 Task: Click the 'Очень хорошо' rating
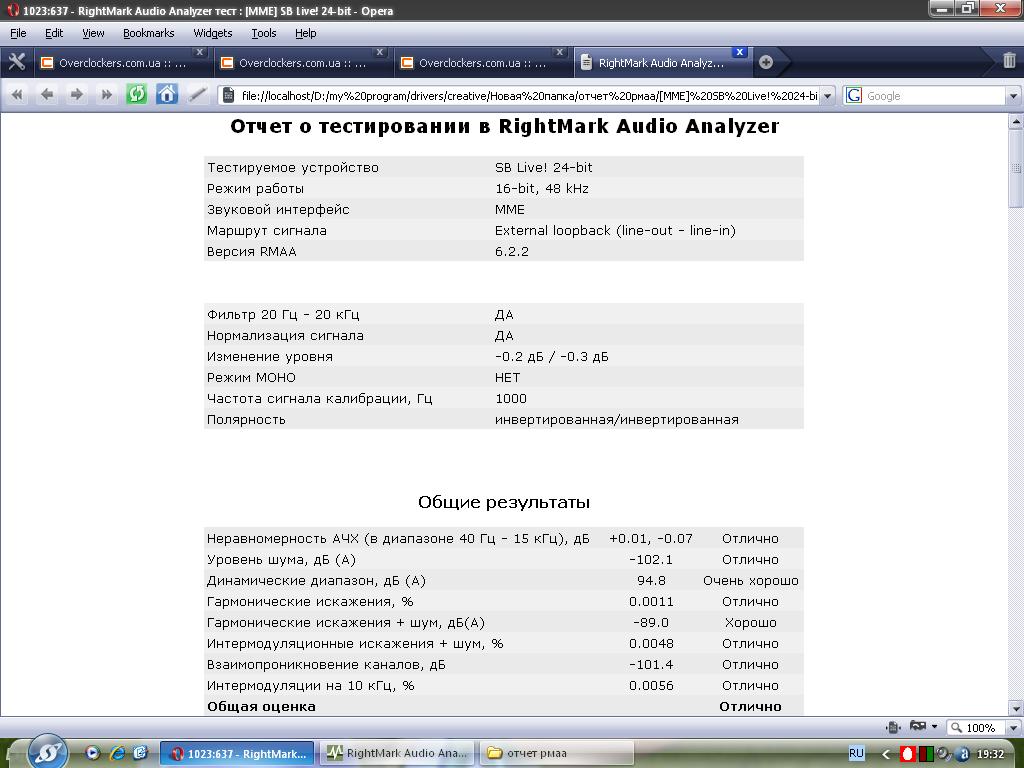[x=750, y=581]
